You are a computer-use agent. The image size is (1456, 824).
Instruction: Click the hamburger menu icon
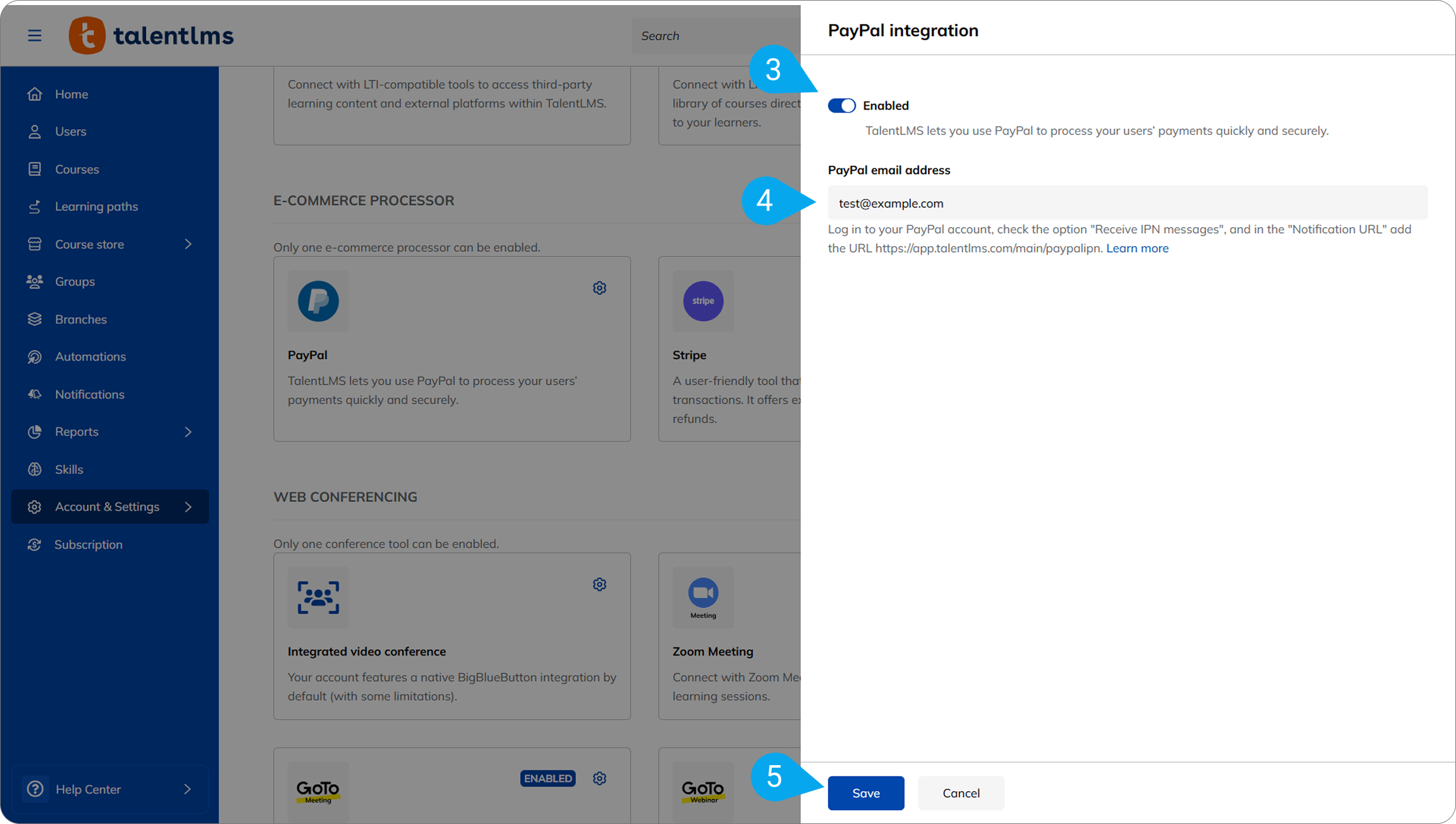pos(35,35)
